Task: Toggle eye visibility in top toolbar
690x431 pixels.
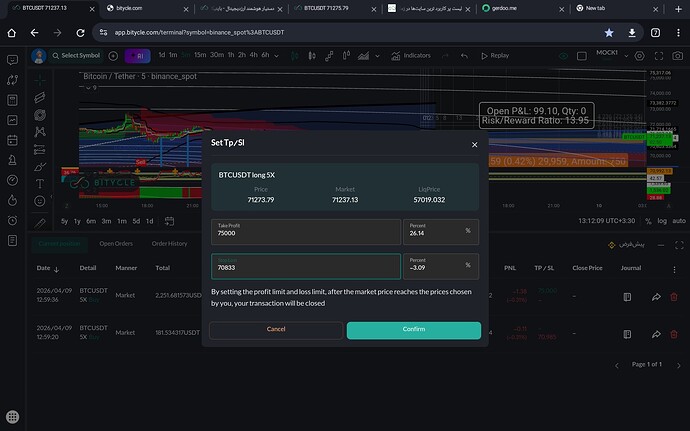Action: click(x=563, y=56)
